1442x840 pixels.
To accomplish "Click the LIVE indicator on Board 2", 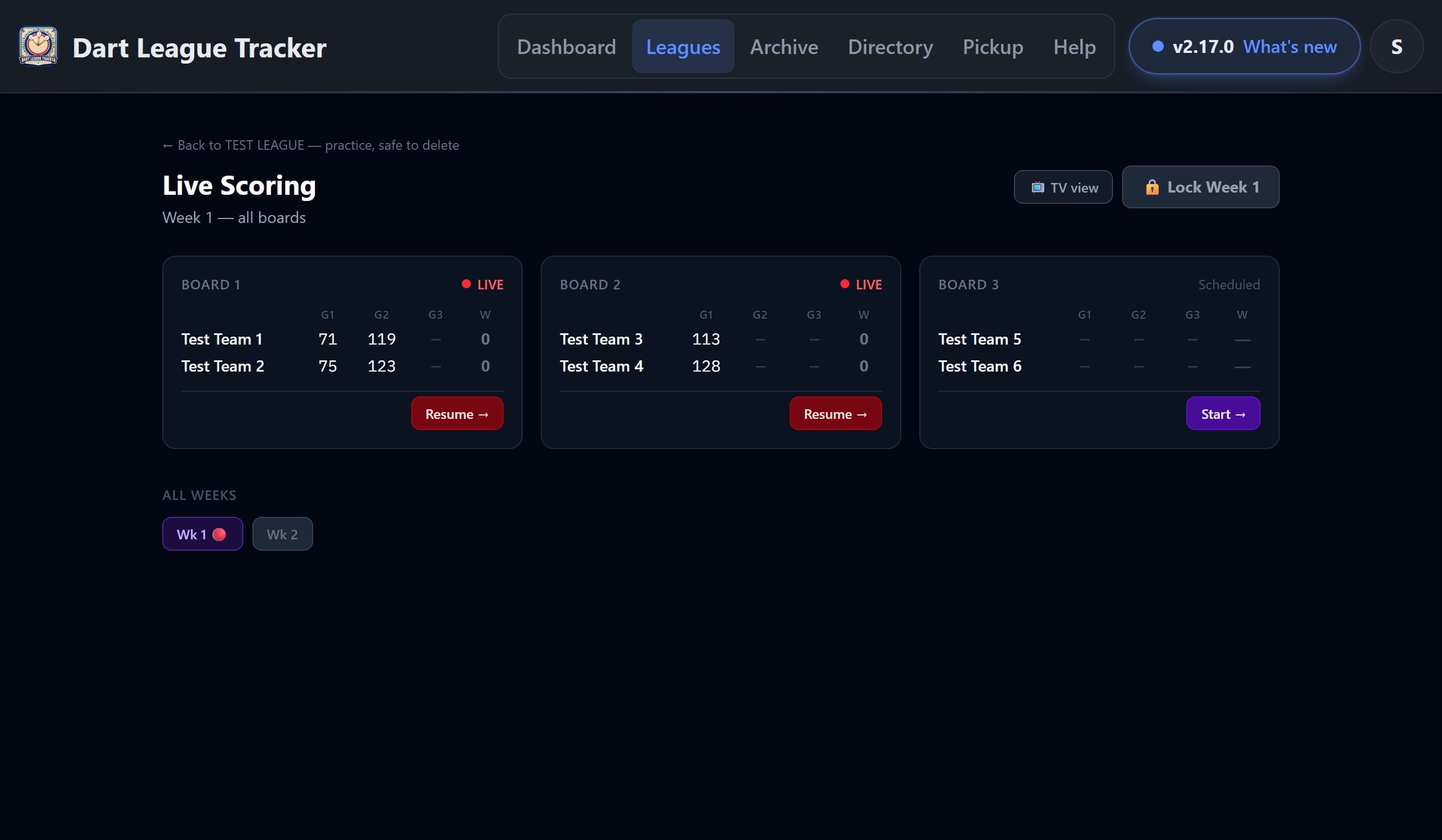I will (x=861, y=285).
